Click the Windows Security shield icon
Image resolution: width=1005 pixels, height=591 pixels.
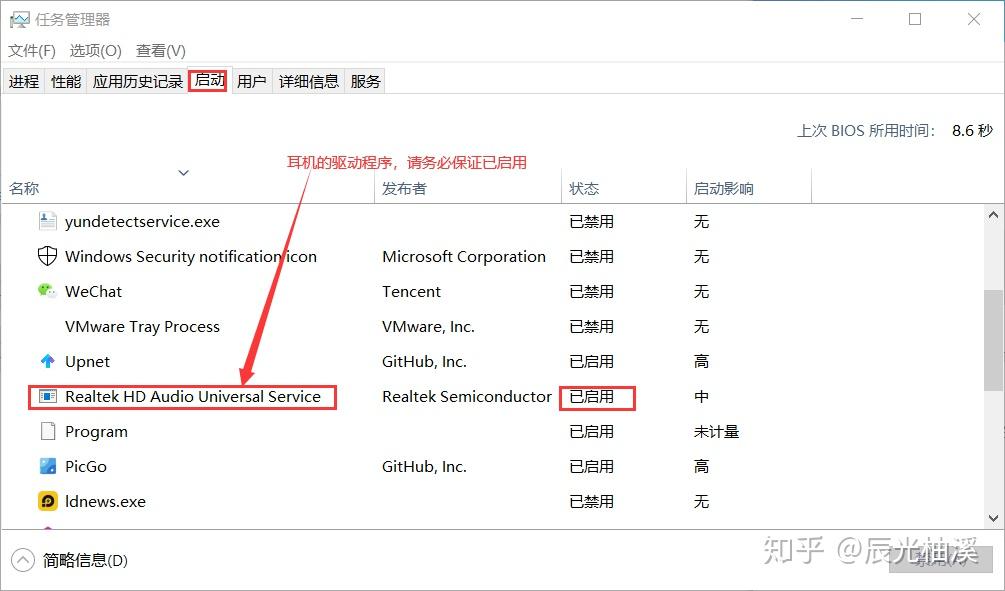[47, 256]
